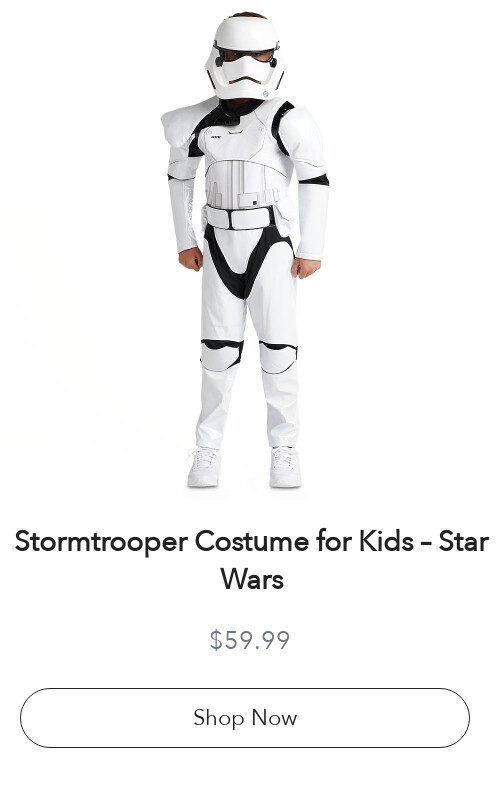Image resolution: width=500 pixels, height=800 pixels.
Task: Click the word "Wars" in the title
Action: tap(252, 579)
